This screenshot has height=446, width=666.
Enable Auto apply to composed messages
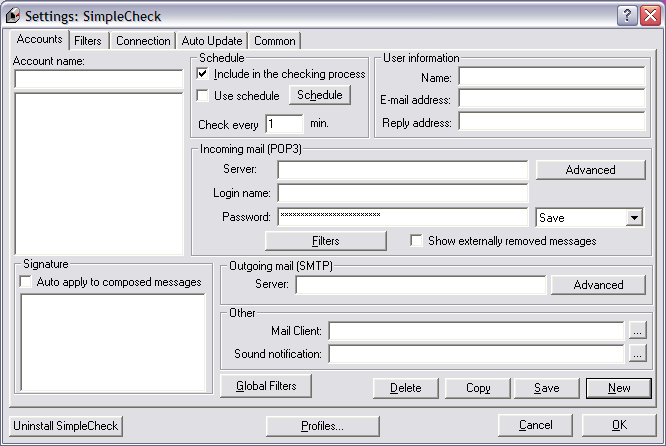coord(26,282)
